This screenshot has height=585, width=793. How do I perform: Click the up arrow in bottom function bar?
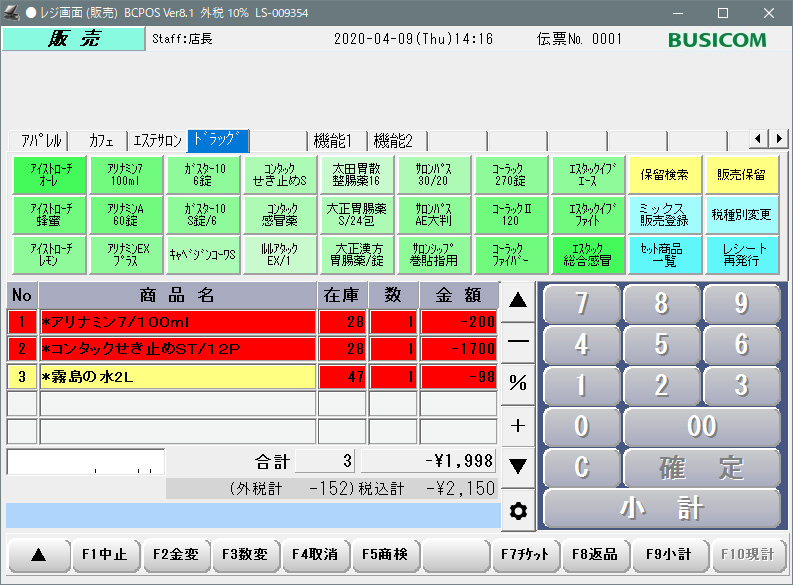pos(38,554)
